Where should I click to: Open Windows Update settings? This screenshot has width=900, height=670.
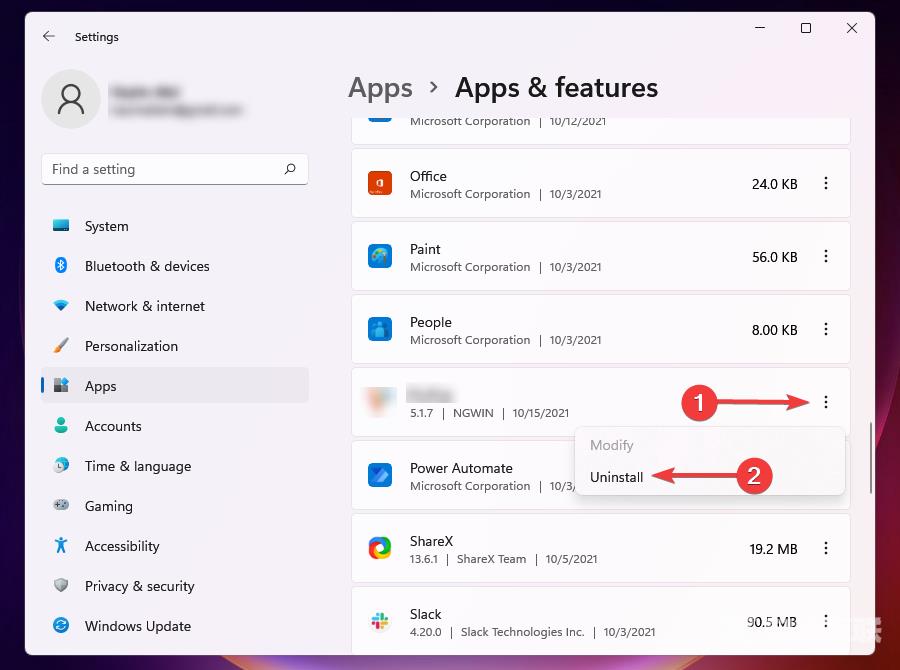pyautogui.click(x=137, y=626)
